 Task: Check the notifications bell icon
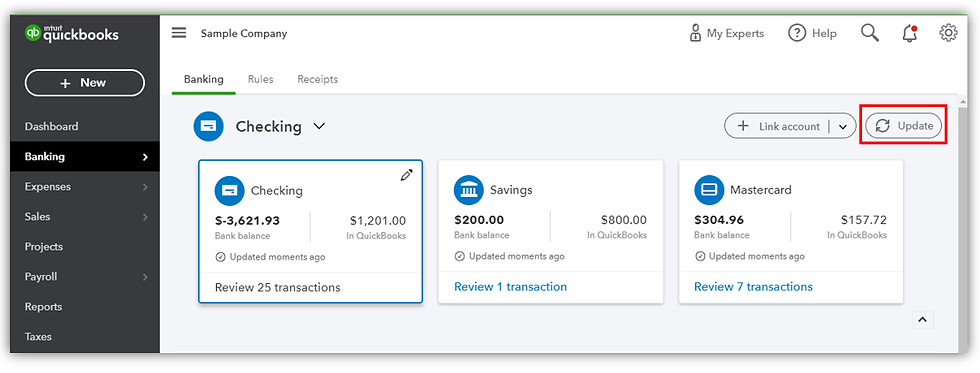point(910,34)
